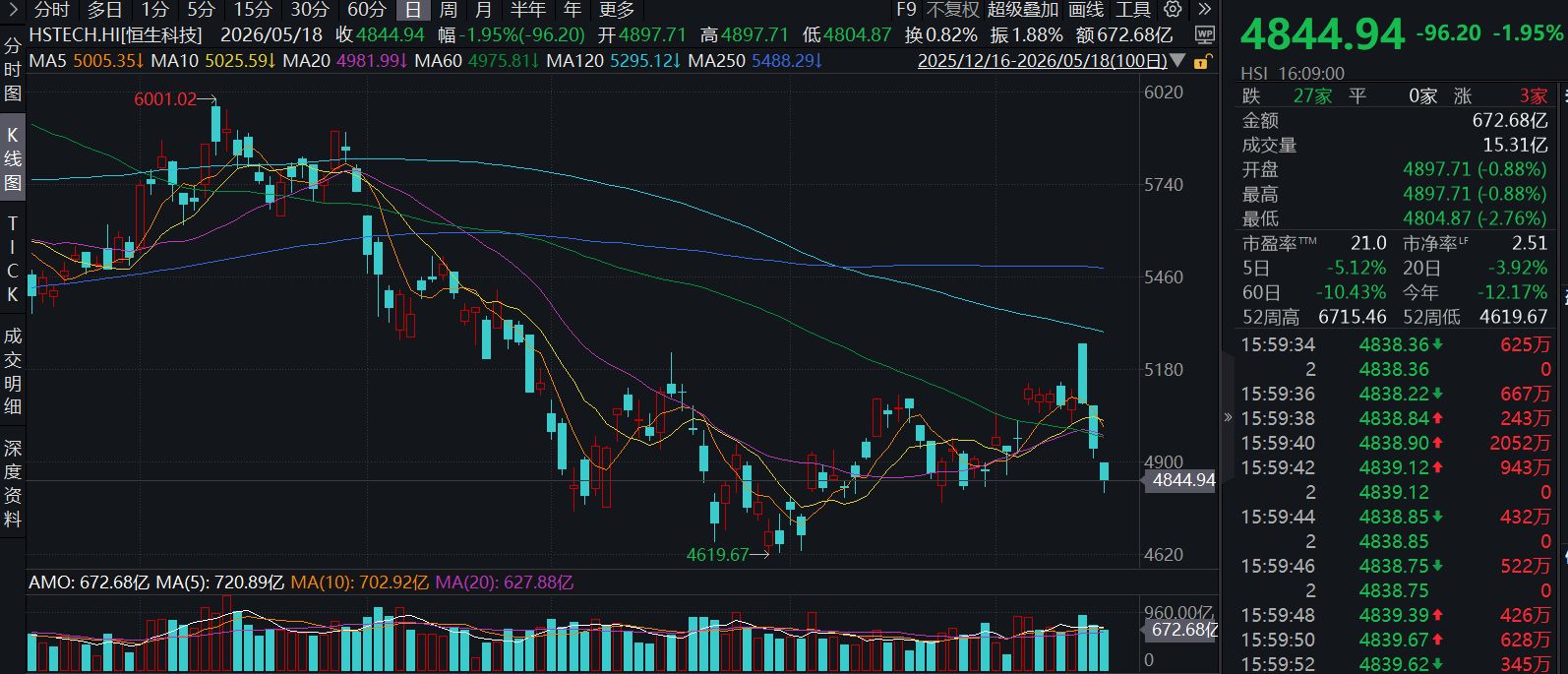Select the 5分 interval tab
The image size is (1568, 674).
(x=201, y=10)
